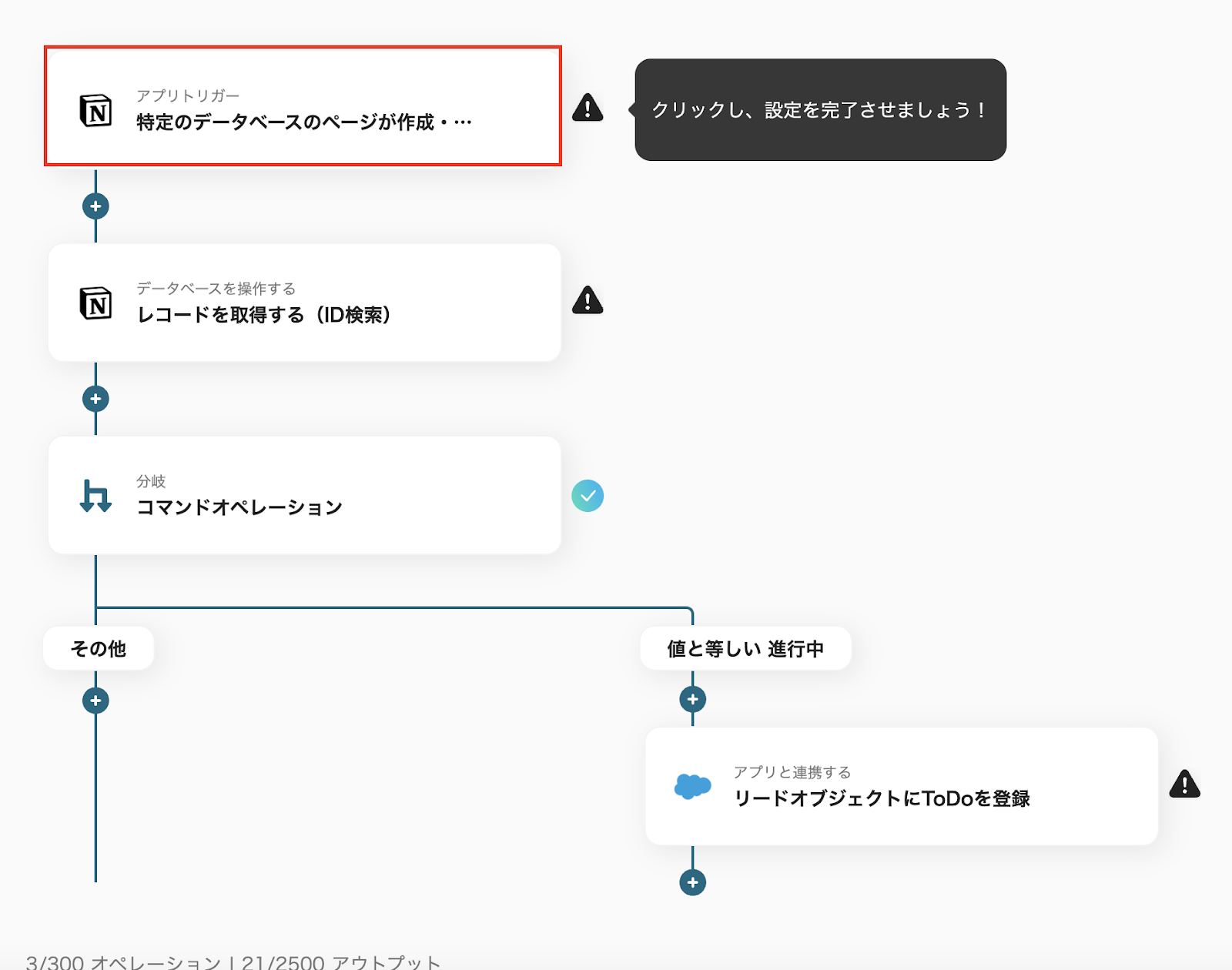
Task: Add a step below レコードを取得する card
Action: (x=95, y=399)
